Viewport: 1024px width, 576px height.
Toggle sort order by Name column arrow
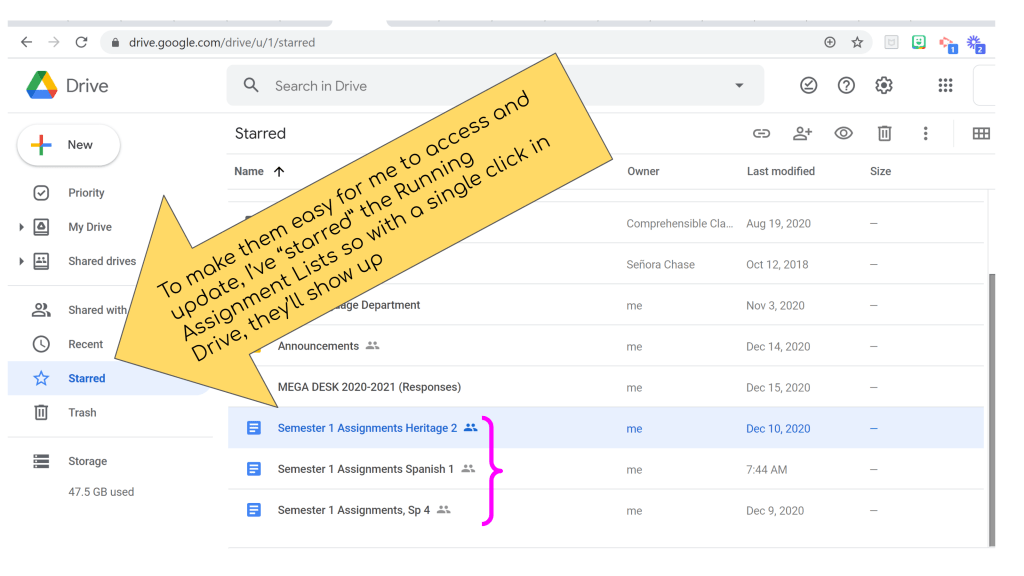coord(279,172)
